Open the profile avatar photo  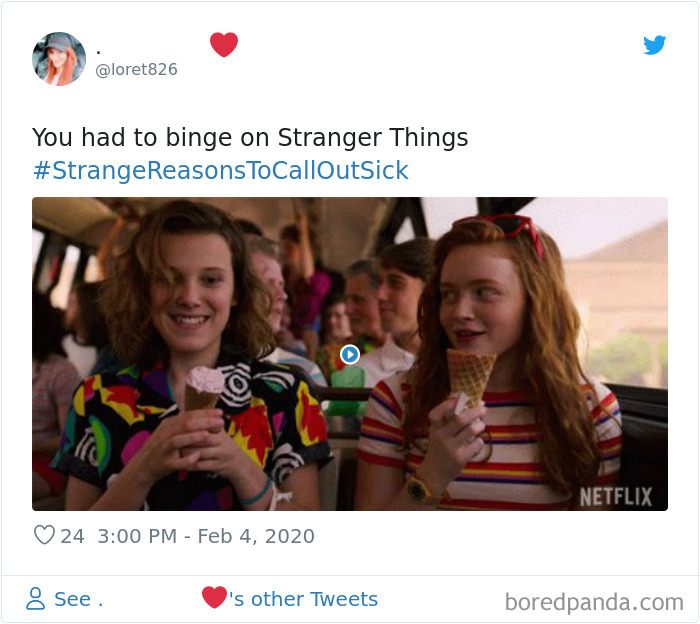click(59, 59)
